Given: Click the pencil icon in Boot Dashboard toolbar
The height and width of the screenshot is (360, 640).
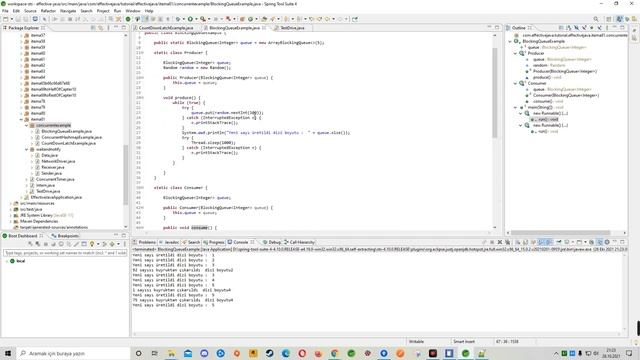Looking at the screenshot, I should coord(76,244).
